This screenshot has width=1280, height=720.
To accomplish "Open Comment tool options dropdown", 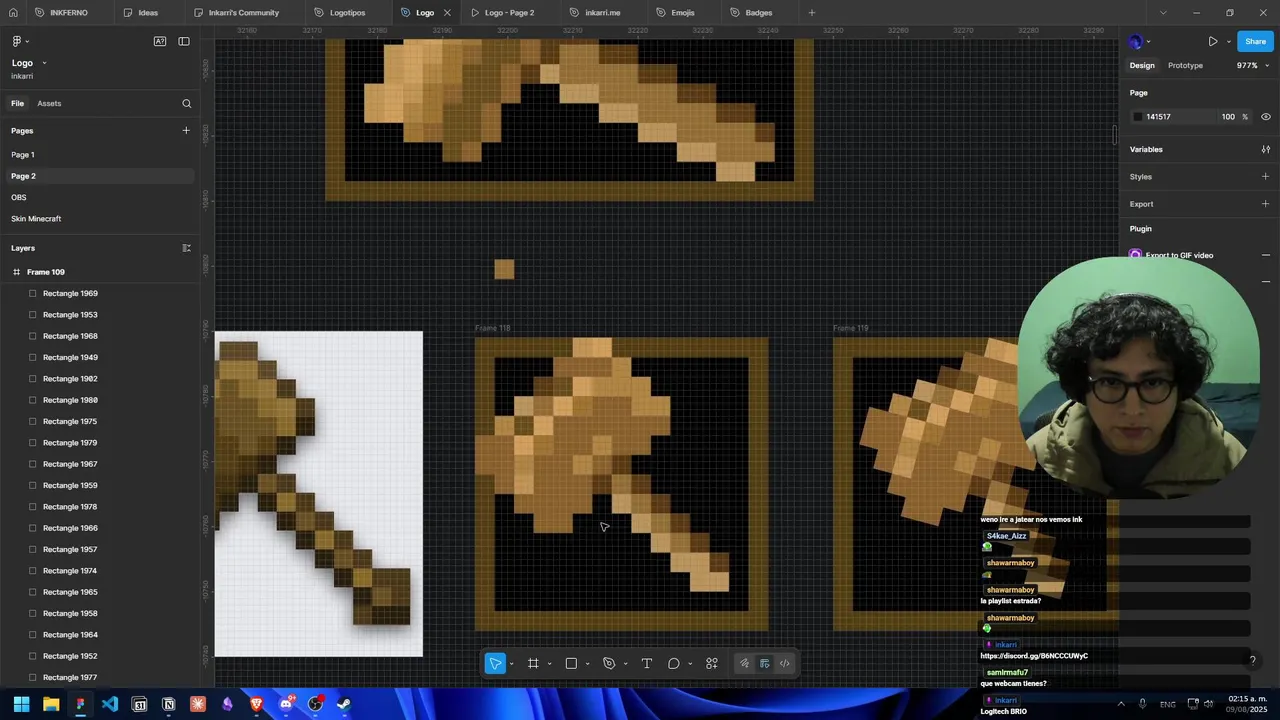I will [x=690, y=664].
